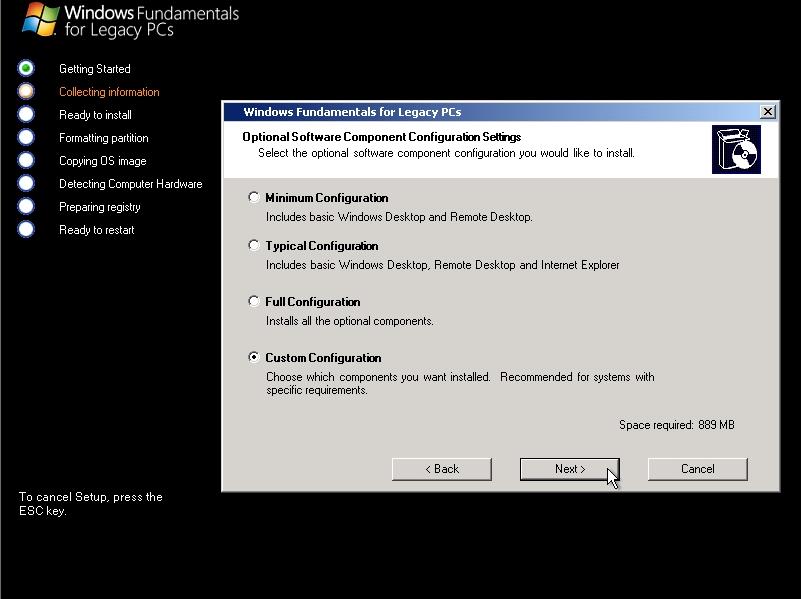Click the Windows flag logo
801x599 pixels.
(x=40, y=19)
